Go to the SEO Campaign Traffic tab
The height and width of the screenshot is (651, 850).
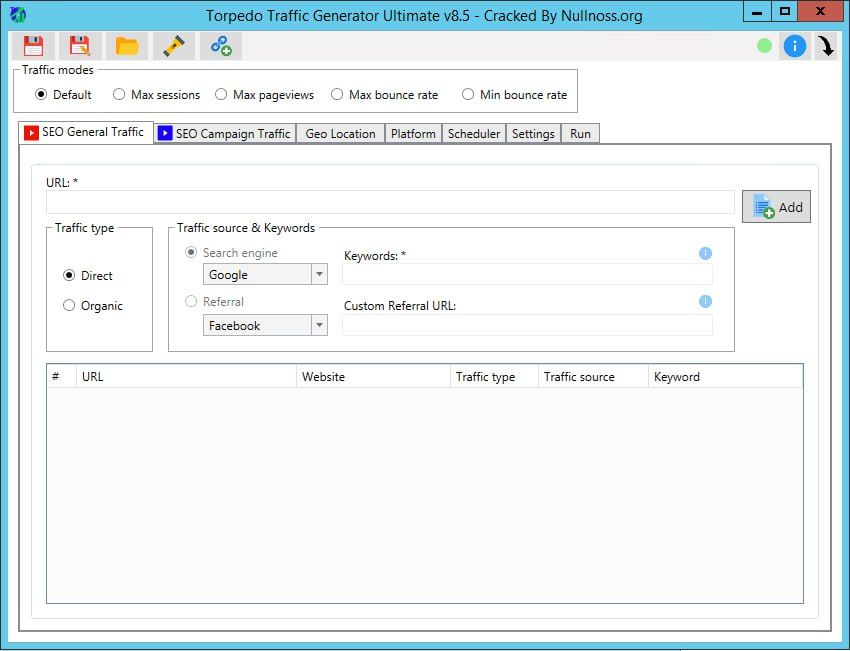coord(225,134)
